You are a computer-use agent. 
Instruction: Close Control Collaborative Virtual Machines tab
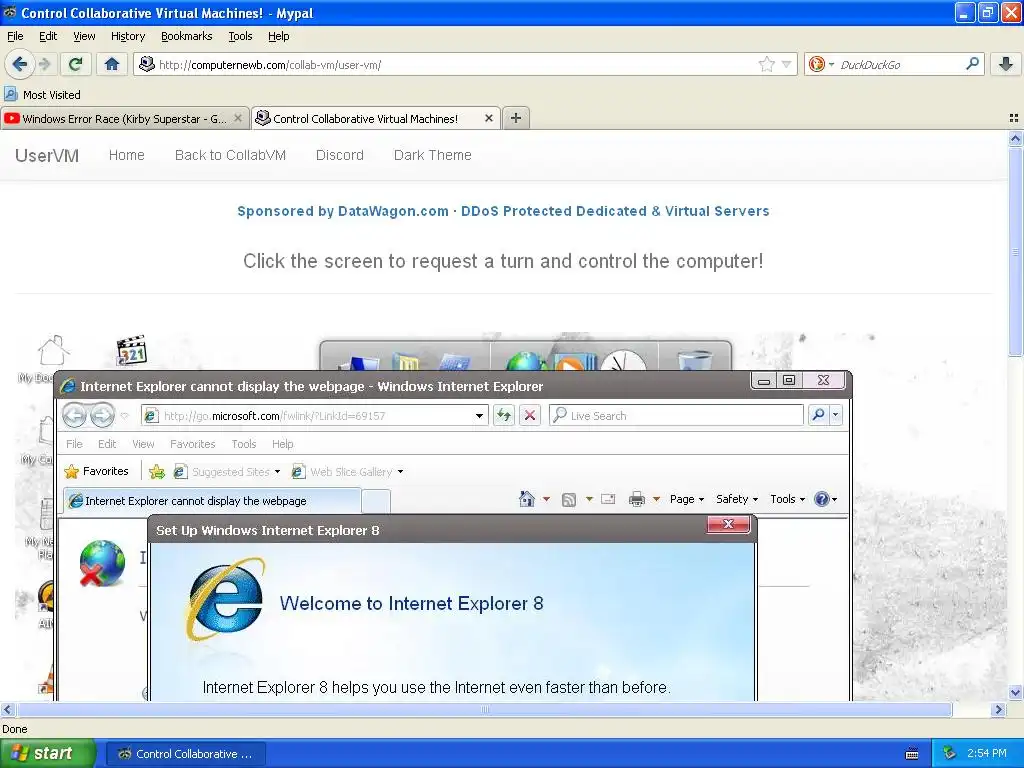pos(488,118)
